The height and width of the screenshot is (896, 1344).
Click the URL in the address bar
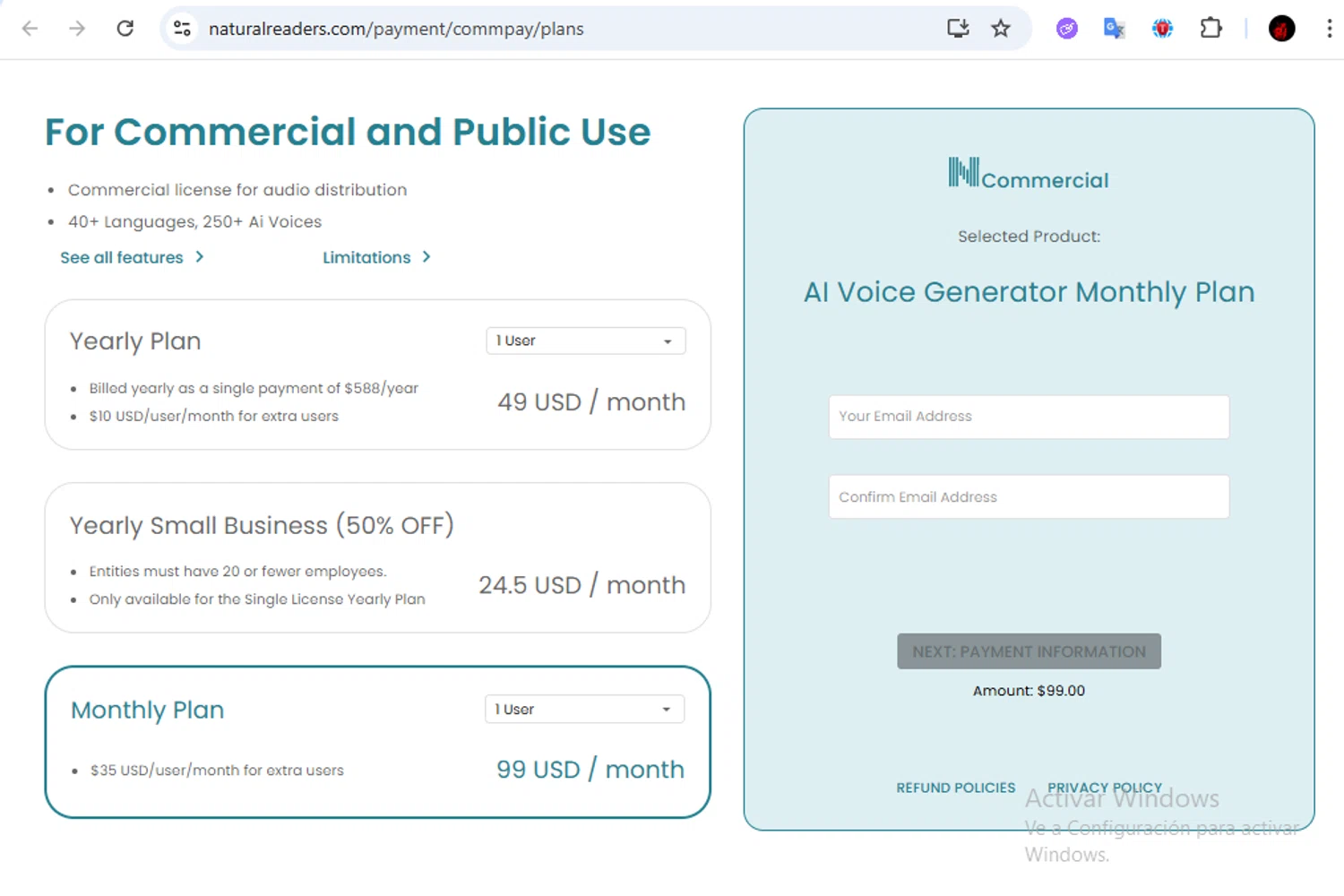point(396,29)
